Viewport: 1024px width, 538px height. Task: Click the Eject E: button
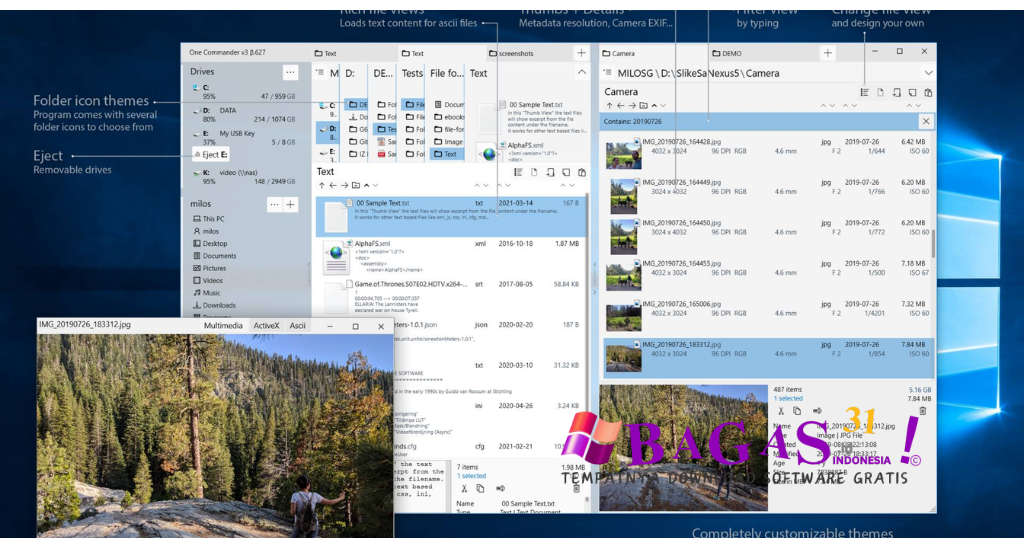[x=211, y=155]
